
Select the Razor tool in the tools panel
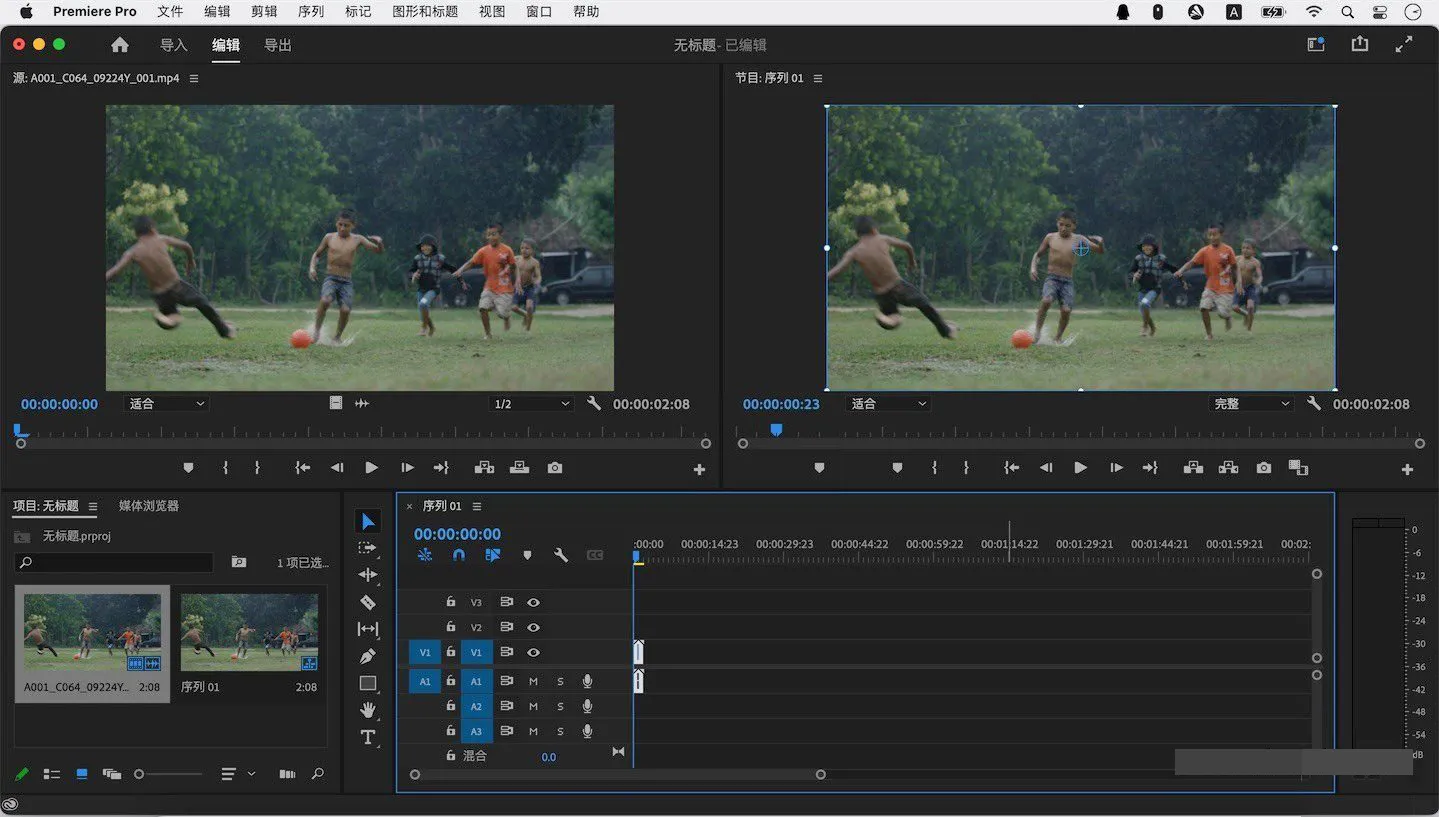click(368, 602)
